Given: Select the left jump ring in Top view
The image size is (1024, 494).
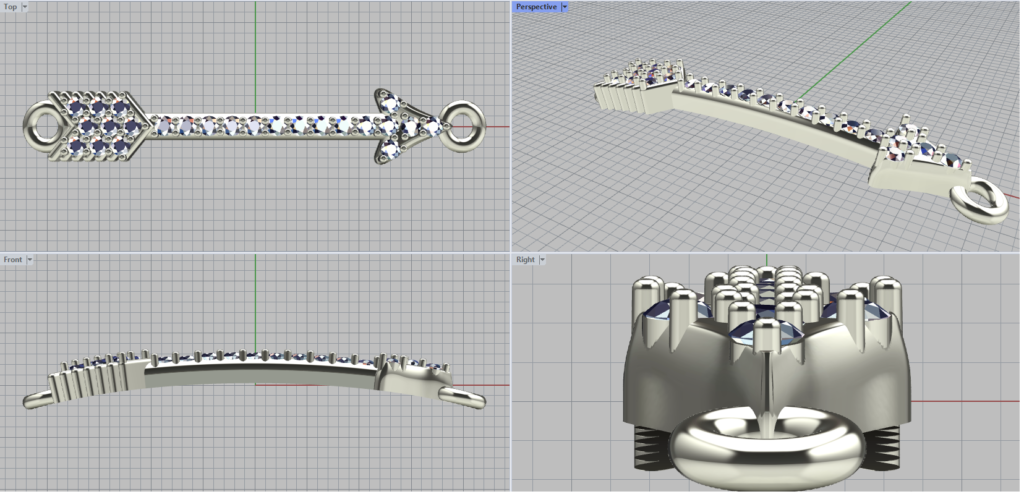Looking at the screenshot, I should click(x=37, y=126).
